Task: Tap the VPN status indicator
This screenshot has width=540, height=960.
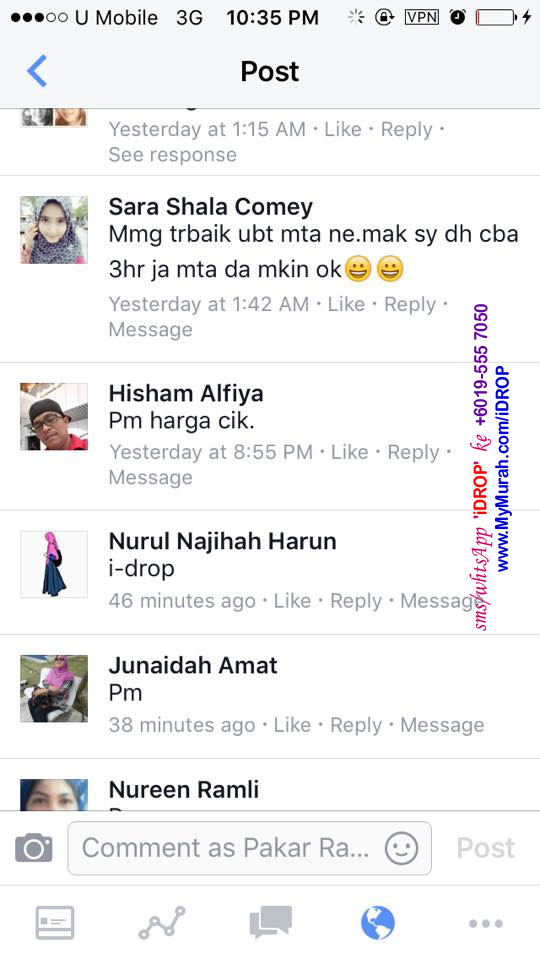Action: click(422, 18)
